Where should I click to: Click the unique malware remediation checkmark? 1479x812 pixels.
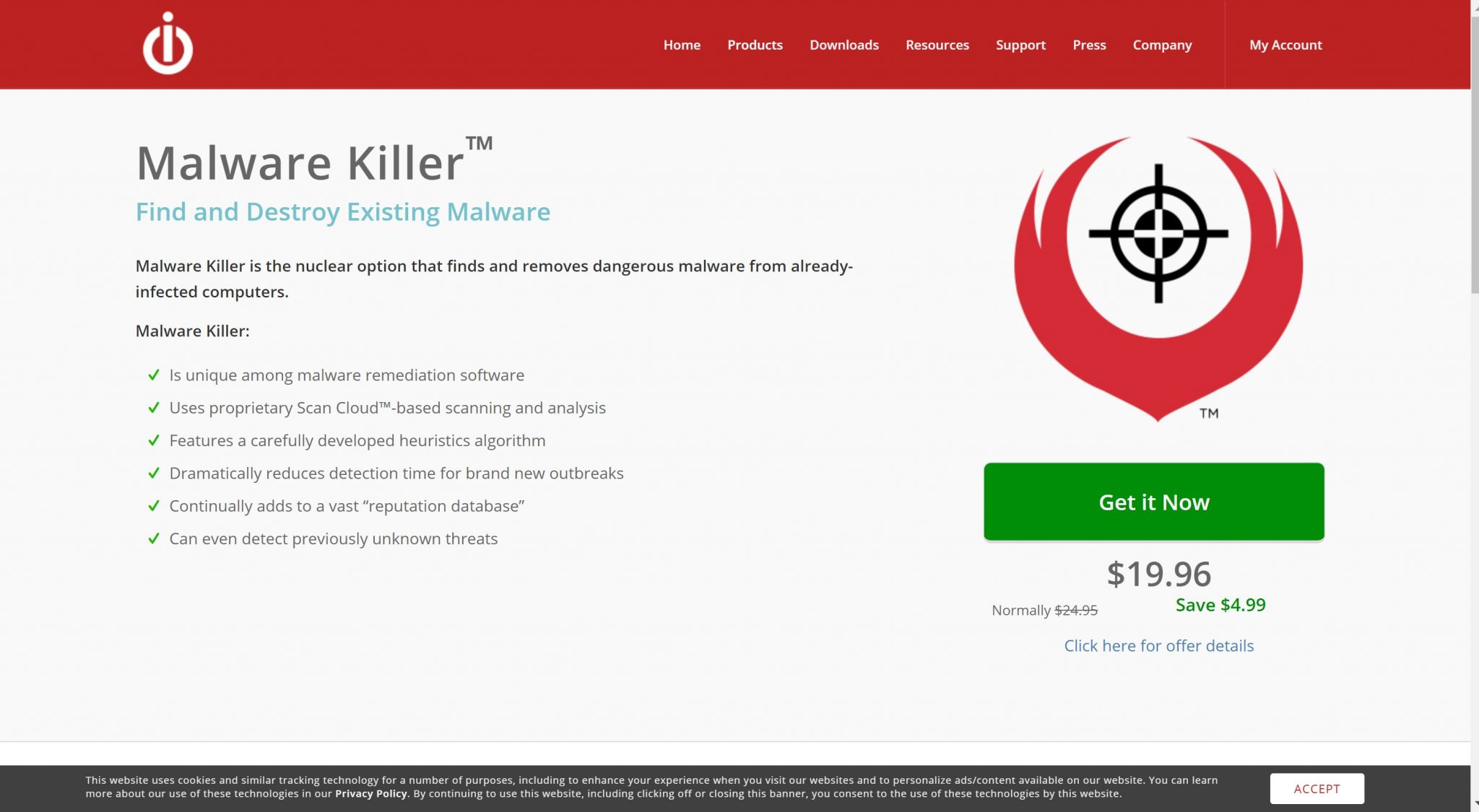[153, 374]
